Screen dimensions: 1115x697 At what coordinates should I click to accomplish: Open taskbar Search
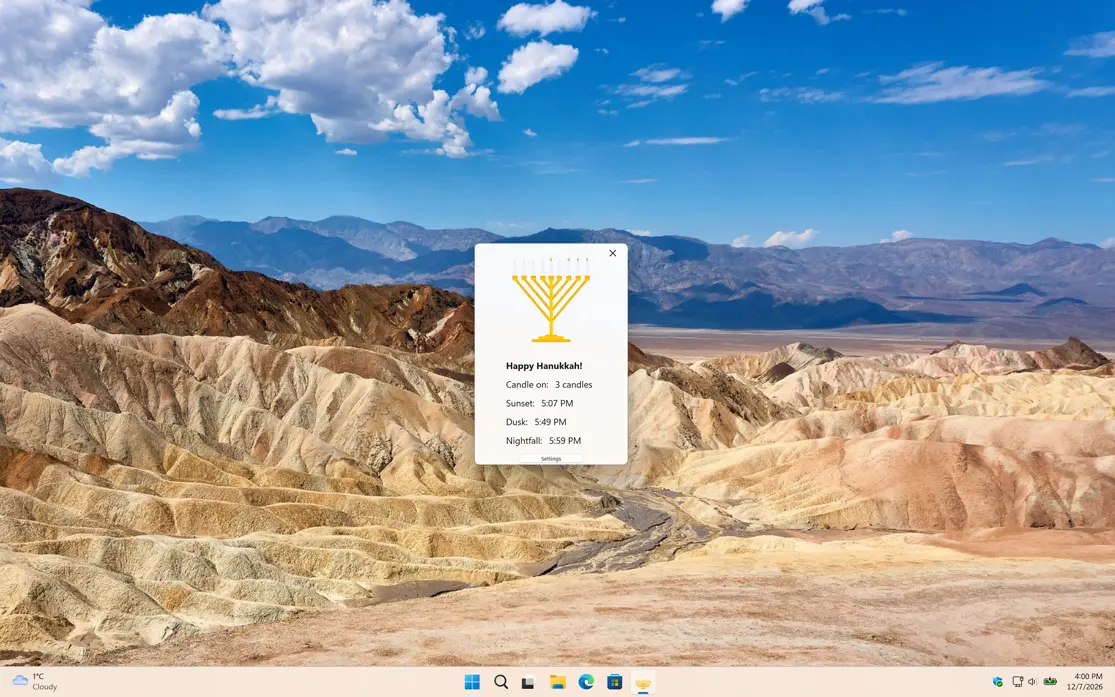pyautogui.click(x=501, y=682)
